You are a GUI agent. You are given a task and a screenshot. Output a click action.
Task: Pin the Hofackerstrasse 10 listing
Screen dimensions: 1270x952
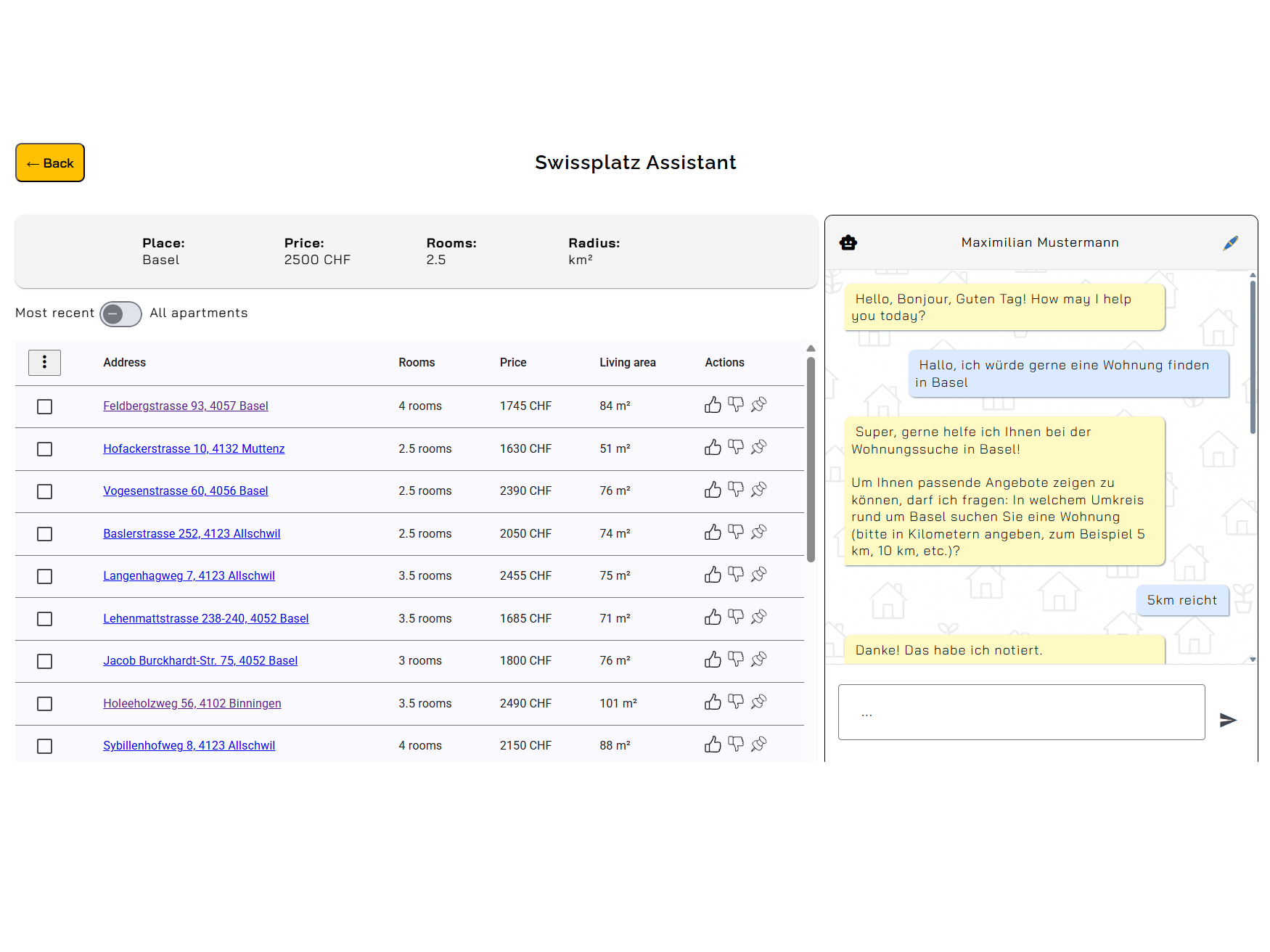(759, 448)
